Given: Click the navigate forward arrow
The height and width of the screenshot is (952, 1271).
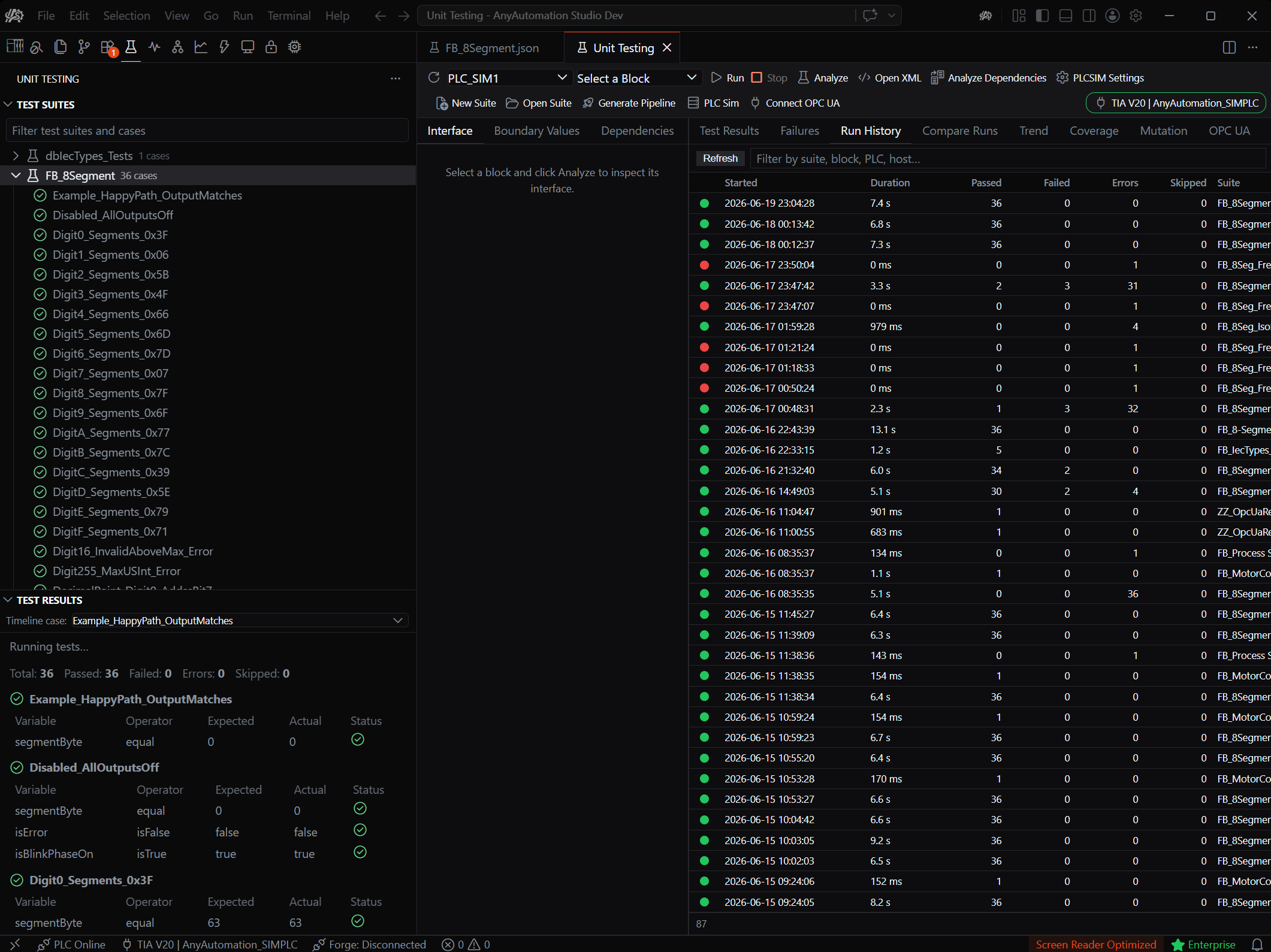Looking at the screenshot, I should pos(404,16).
